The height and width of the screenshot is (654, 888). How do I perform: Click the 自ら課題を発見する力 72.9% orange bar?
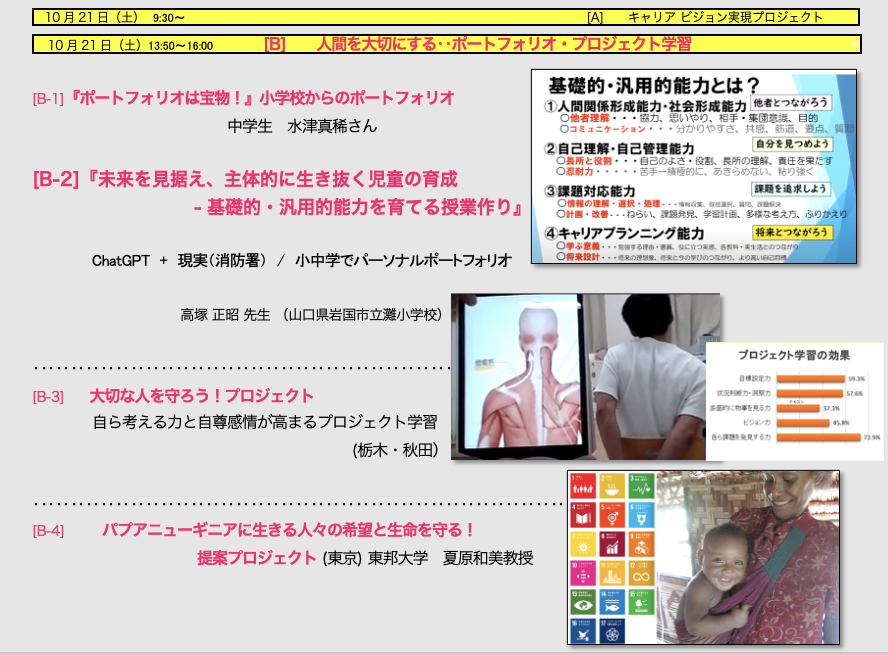pos(818,438)
